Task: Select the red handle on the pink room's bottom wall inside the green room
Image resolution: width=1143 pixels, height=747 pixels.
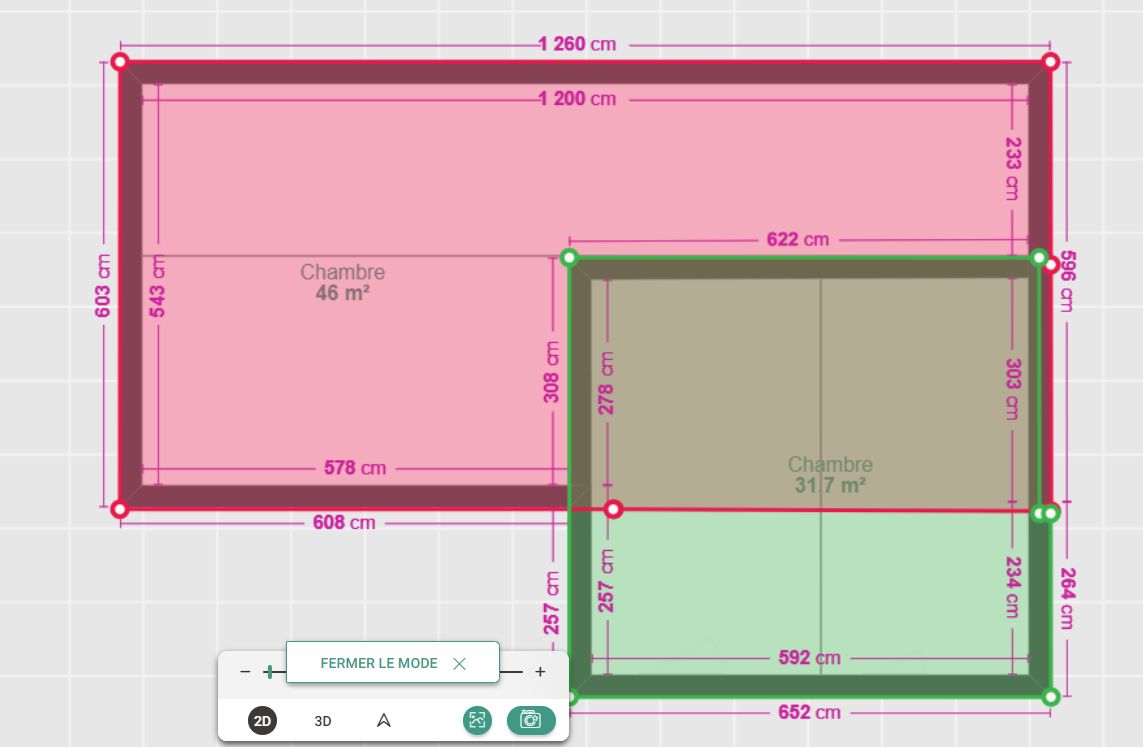Action: pyautogui.click(x=614, y=509)
